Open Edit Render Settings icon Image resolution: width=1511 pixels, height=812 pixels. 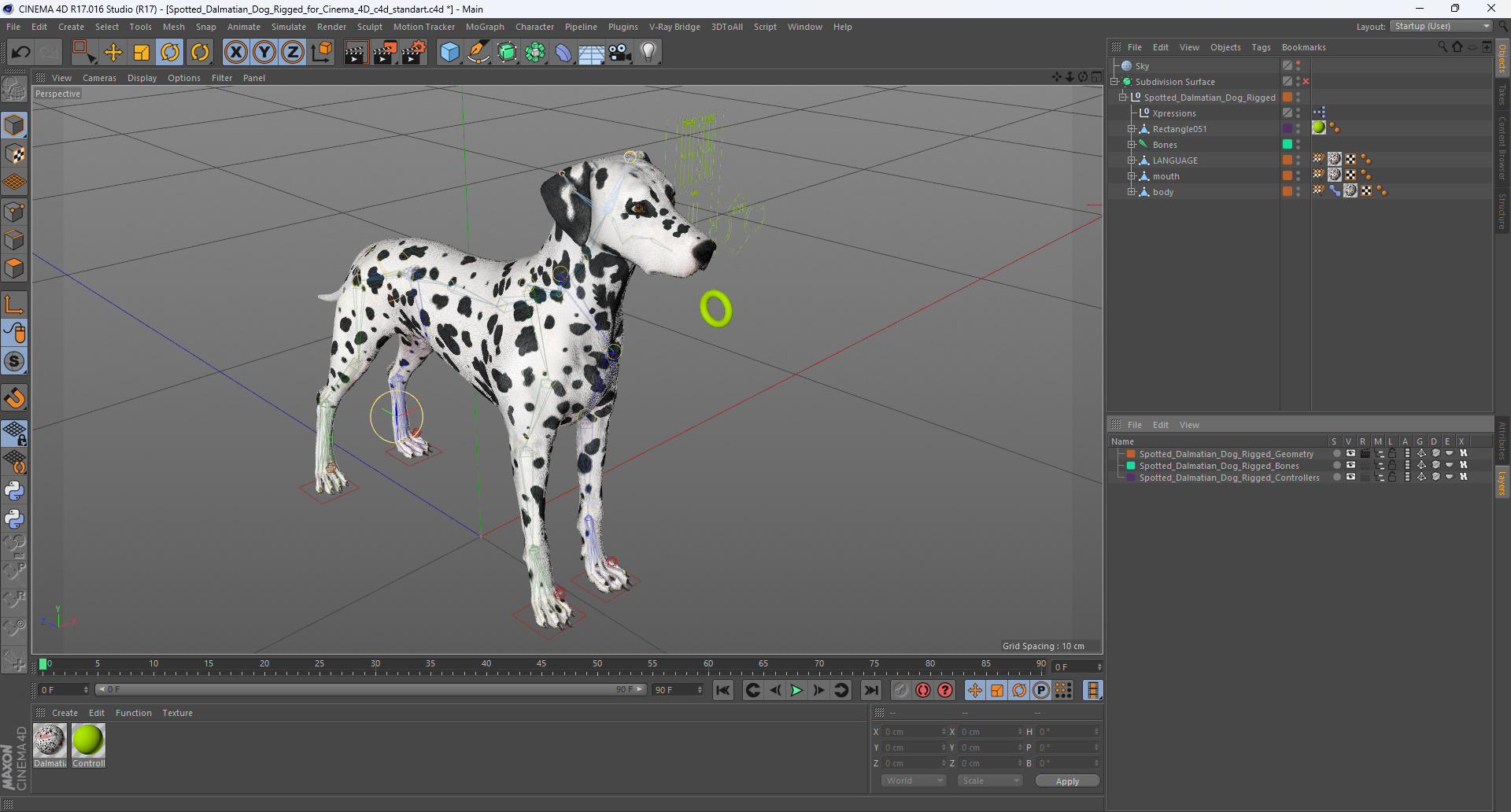click(414, 53)
